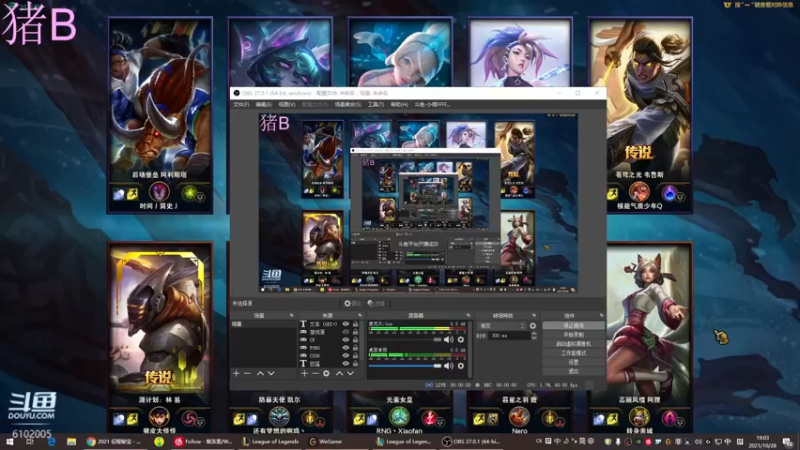This screenshot has height=450, width=800.
Task: Lock the CSGO source
Action: (356, 356)
